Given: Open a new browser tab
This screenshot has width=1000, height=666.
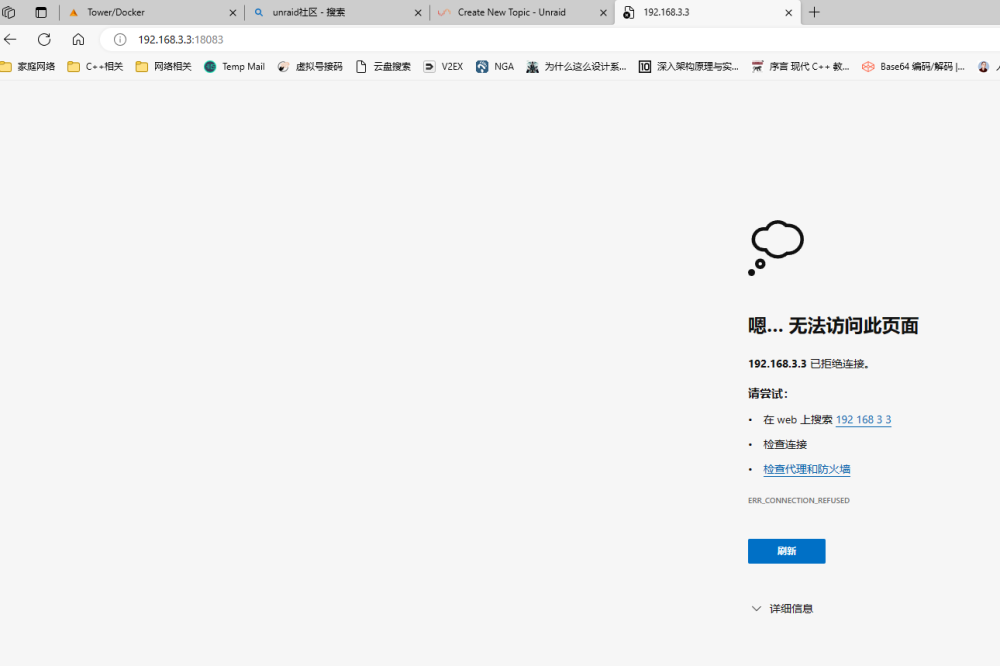Looking at the screenshot, I should point(814,12).
